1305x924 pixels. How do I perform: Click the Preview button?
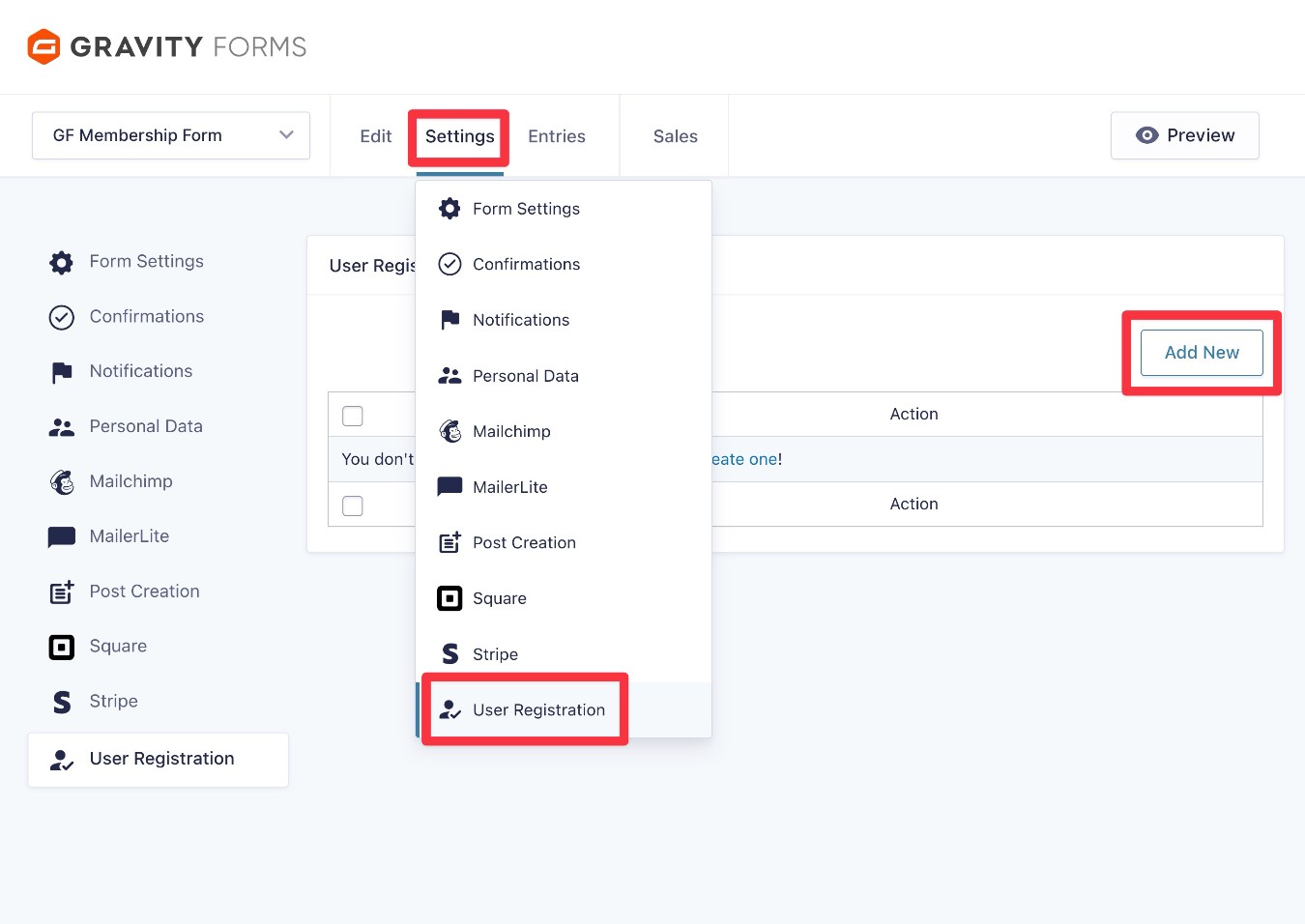[1184, 135]
